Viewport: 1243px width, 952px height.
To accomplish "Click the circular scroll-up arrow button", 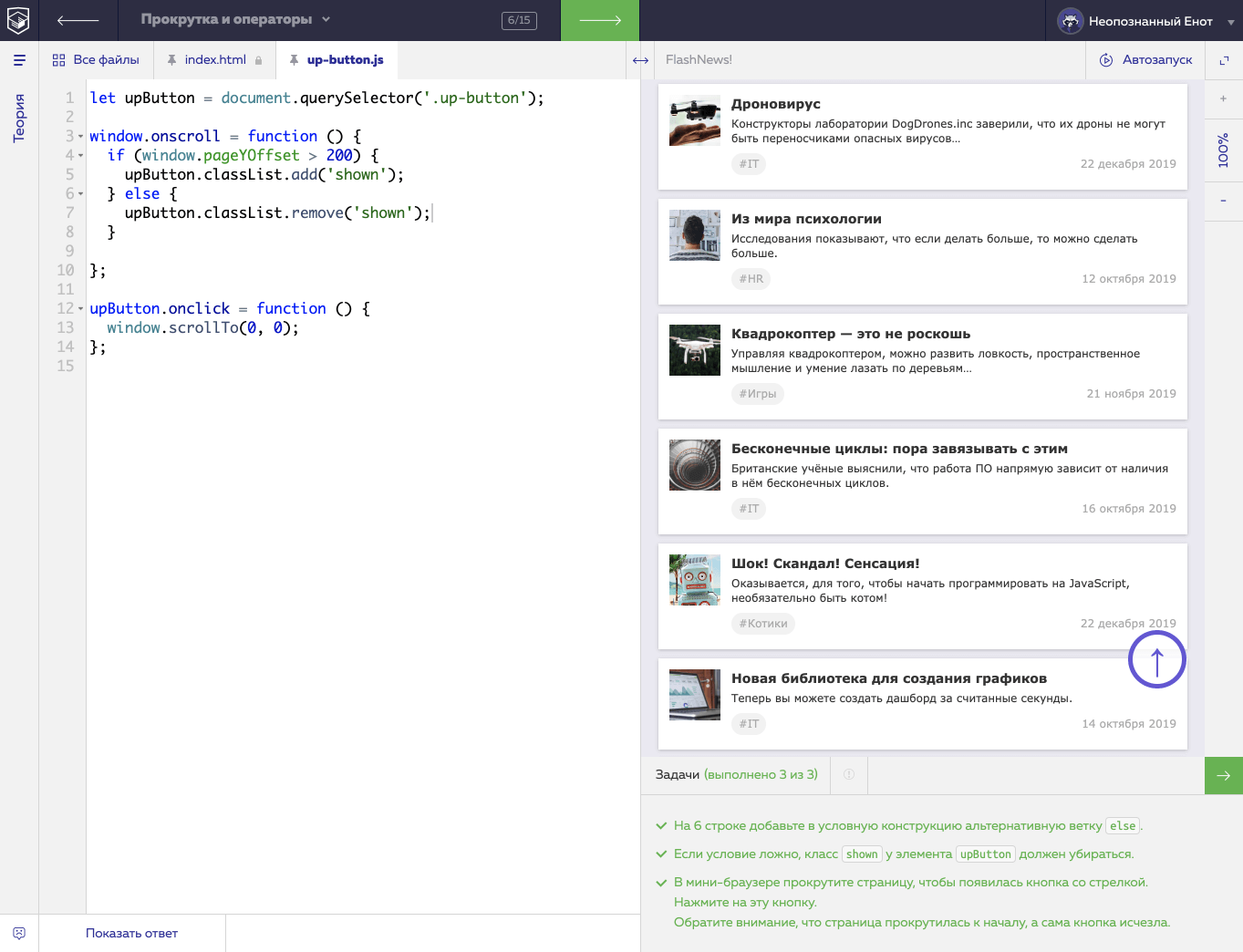I will pyautogui.click(x=1156, y=660).
